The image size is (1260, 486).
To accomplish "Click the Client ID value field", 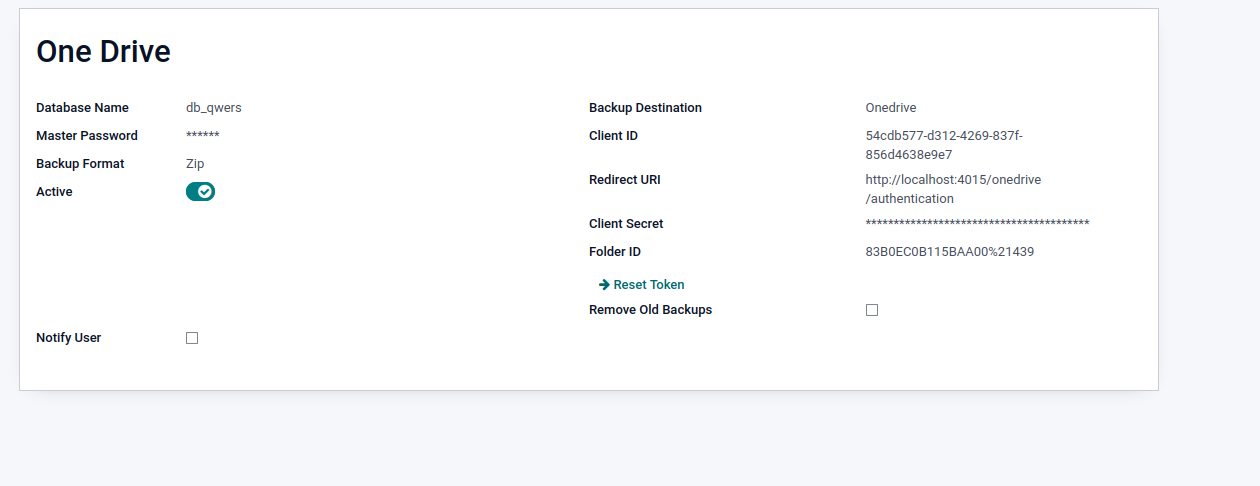I will [x=943, y=145].
